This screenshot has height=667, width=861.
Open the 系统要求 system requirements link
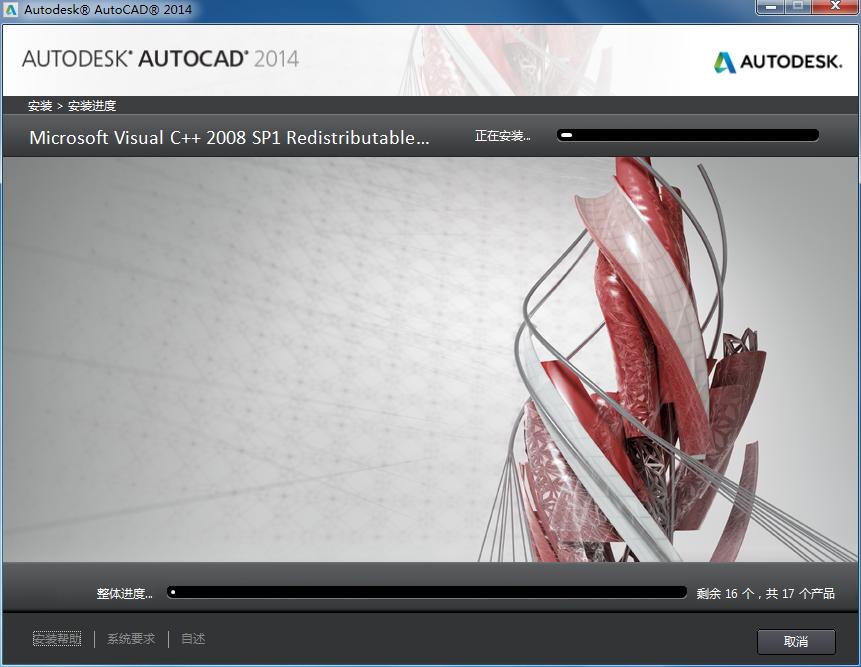point(128,638)
